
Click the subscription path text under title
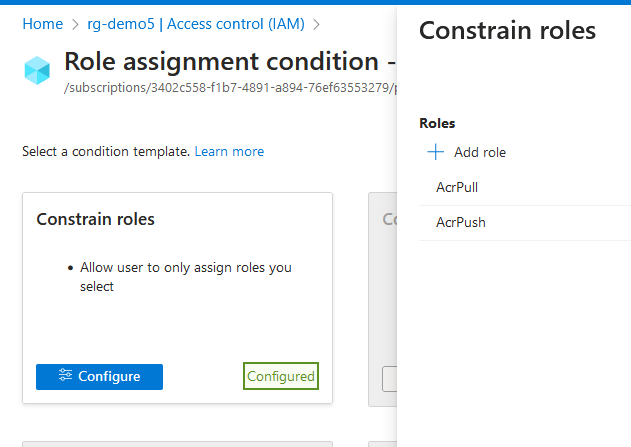point(231,88)
